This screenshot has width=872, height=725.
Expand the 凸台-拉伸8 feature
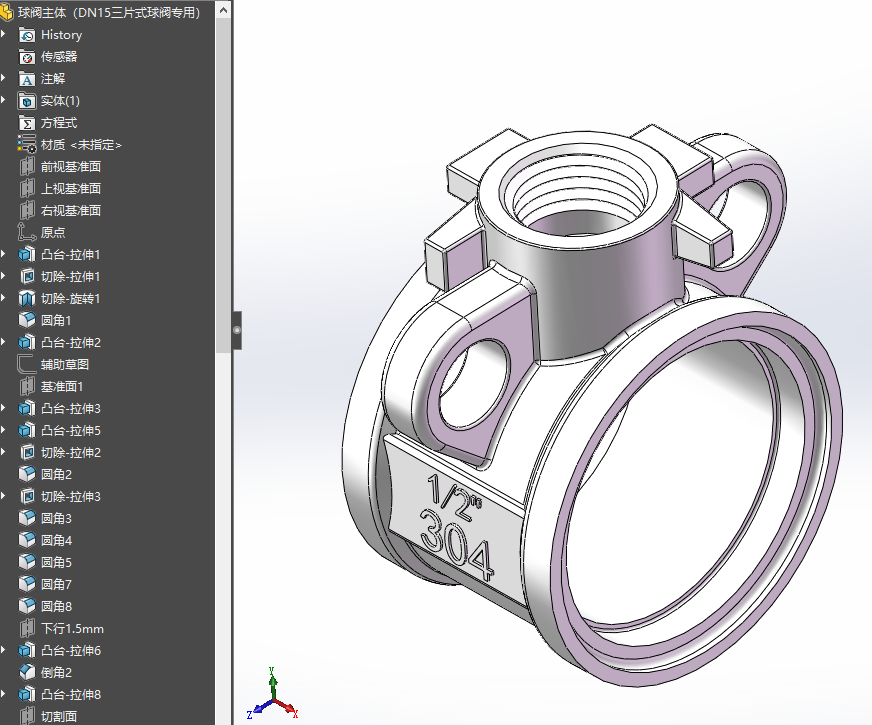point(4,694)
